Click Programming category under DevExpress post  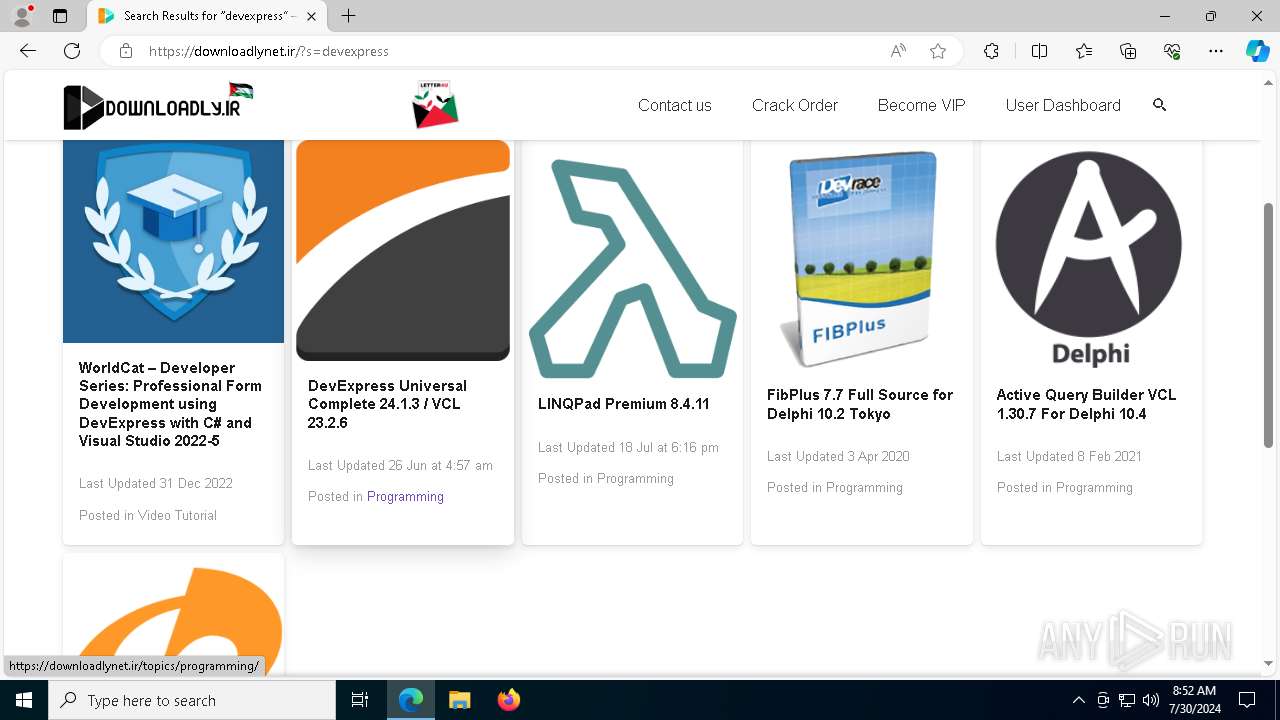point(405,496)
